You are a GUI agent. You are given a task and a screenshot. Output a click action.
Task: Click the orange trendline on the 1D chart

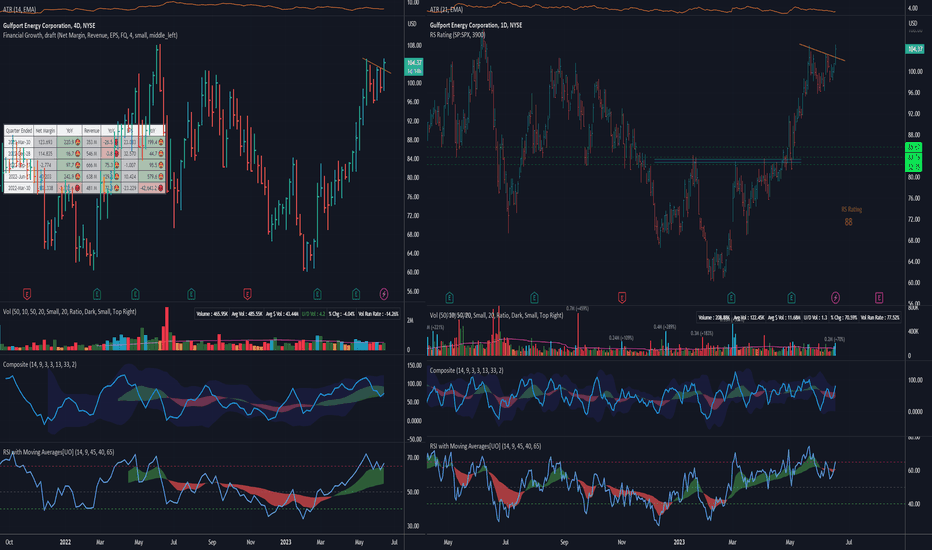pyautogui.click(x=822, y=52)
